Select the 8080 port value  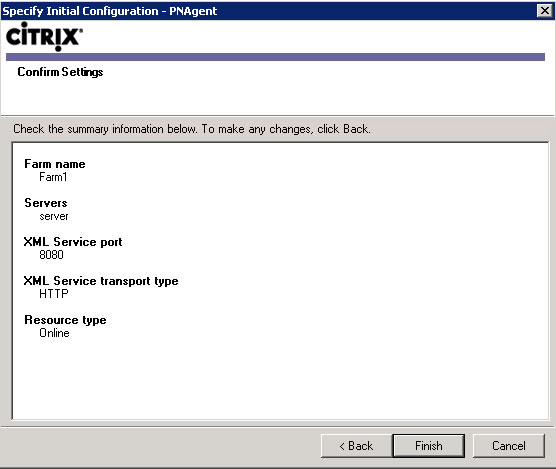51,255
